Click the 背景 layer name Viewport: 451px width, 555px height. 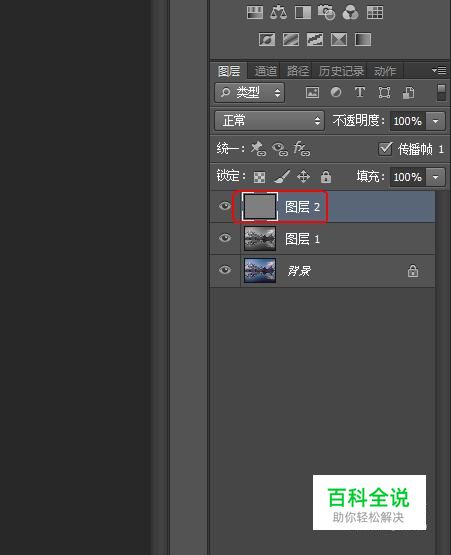[299, 271]
